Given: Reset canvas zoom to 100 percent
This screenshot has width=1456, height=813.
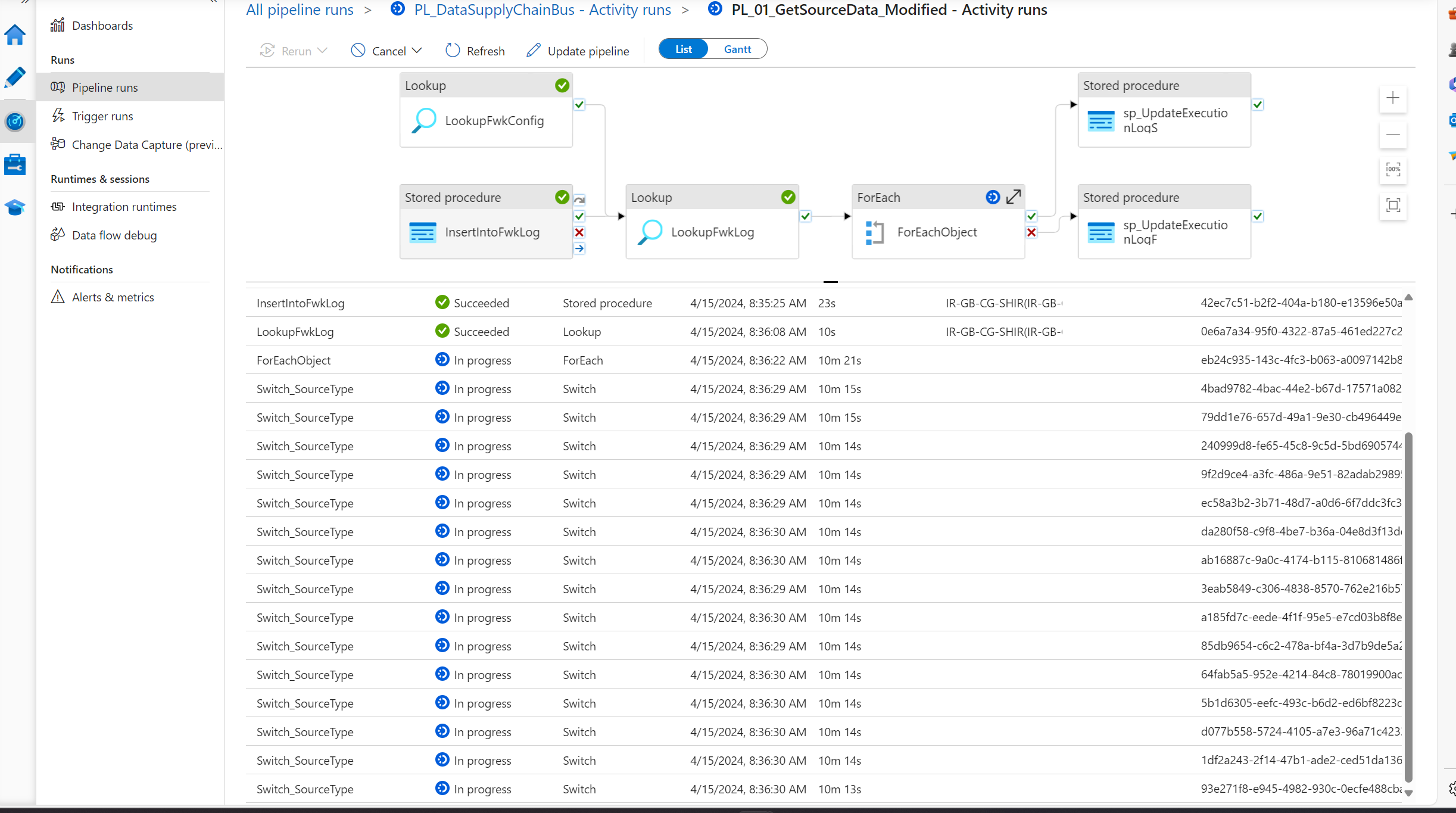Looking at the screenshot, I should [x=1393, y=170].
